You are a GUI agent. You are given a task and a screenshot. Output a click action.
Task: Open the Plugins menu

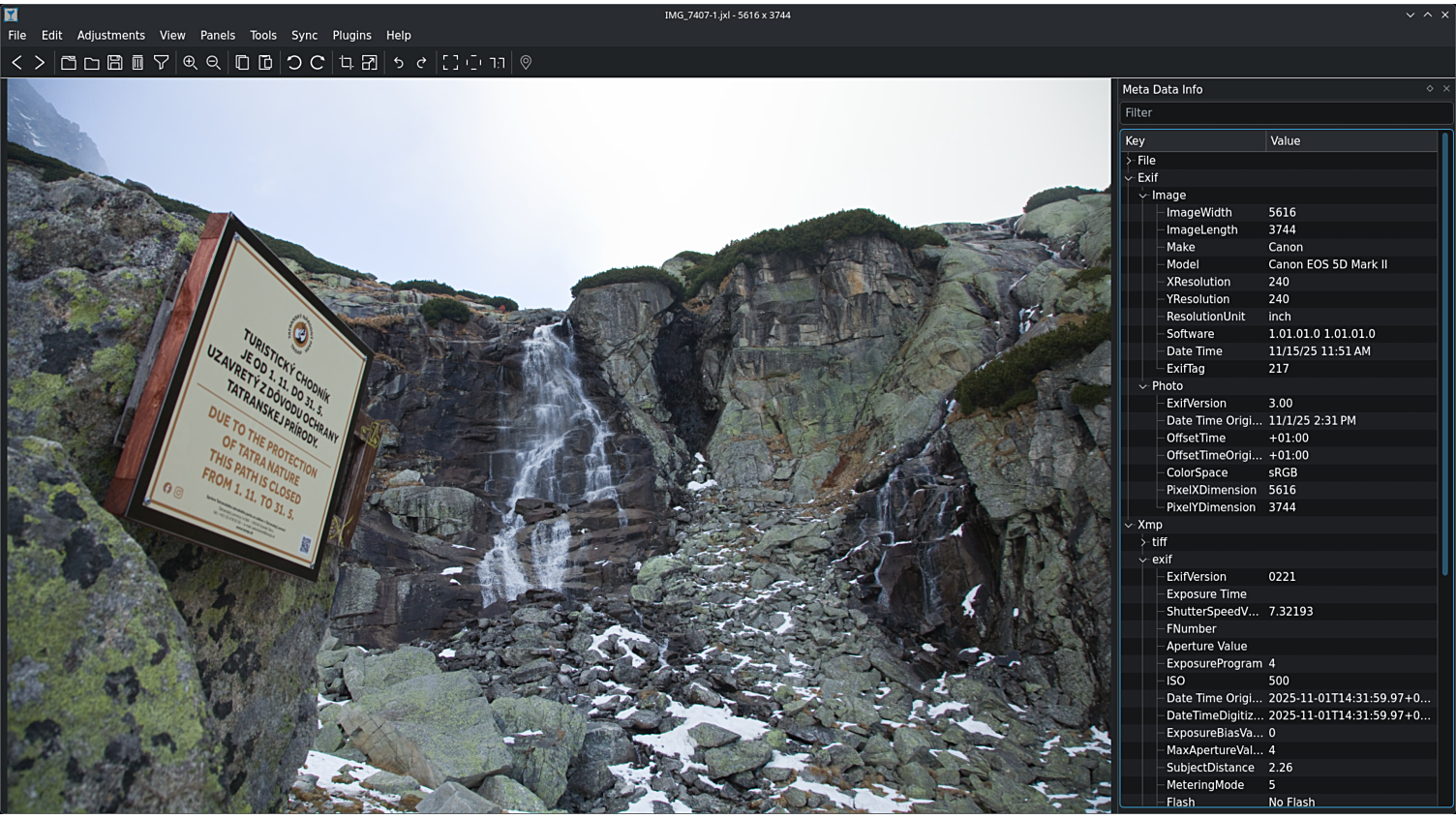[351, 35]
